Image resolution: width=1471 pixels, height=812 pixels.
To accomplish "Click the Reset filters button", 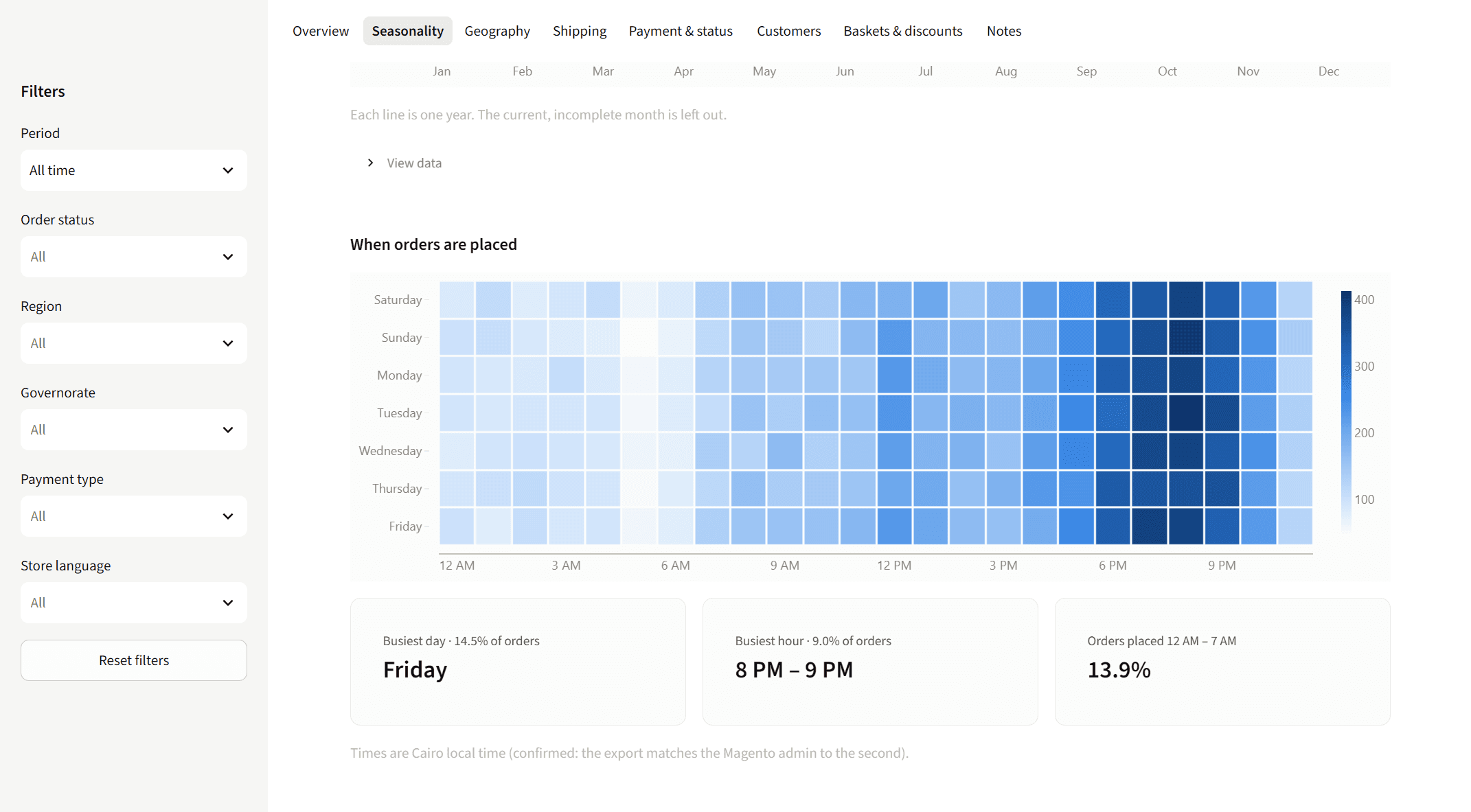I will click(x=134, y=660).
